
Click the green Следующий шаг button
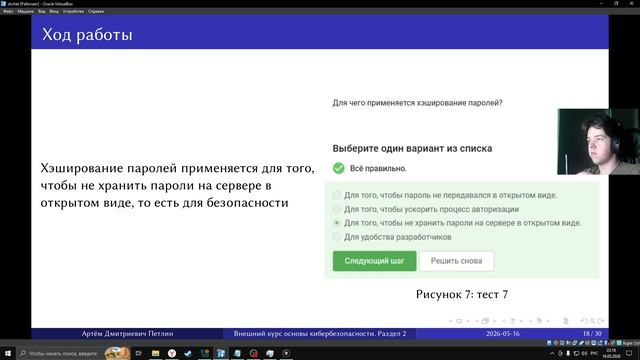pos(374,261)
